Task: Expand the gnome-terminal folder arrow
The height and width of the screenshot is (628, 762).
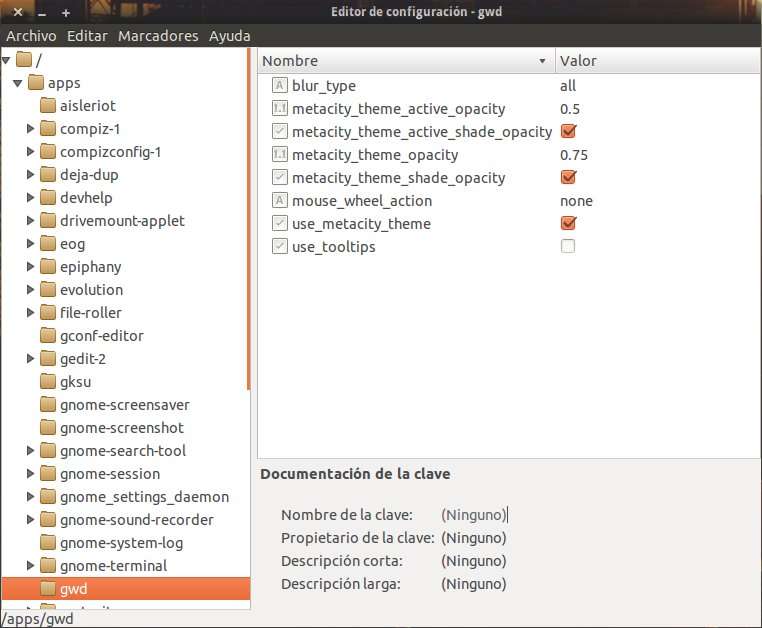Action: click(31, 566)
